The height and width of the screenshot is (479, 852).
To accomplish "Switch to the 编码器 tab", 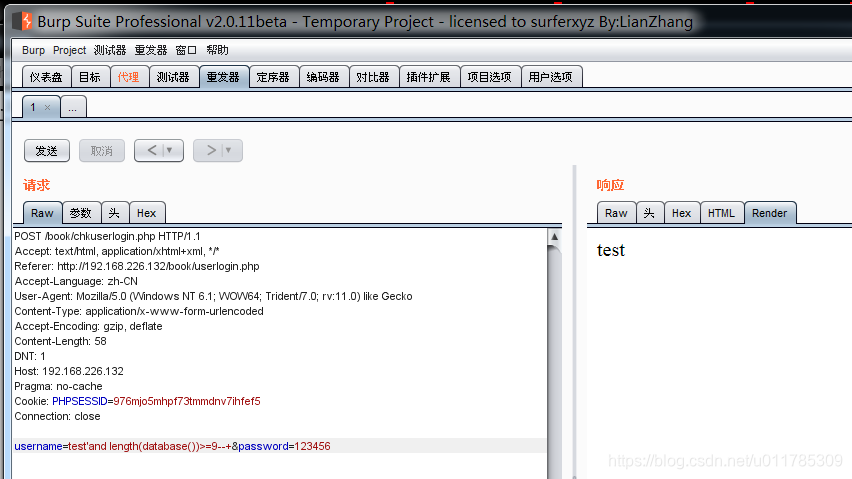I will (323, 77).
